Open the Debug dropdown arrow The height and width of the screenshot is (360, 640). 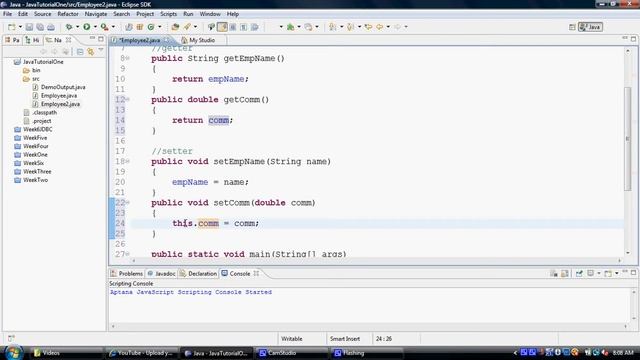click(77, 27)
